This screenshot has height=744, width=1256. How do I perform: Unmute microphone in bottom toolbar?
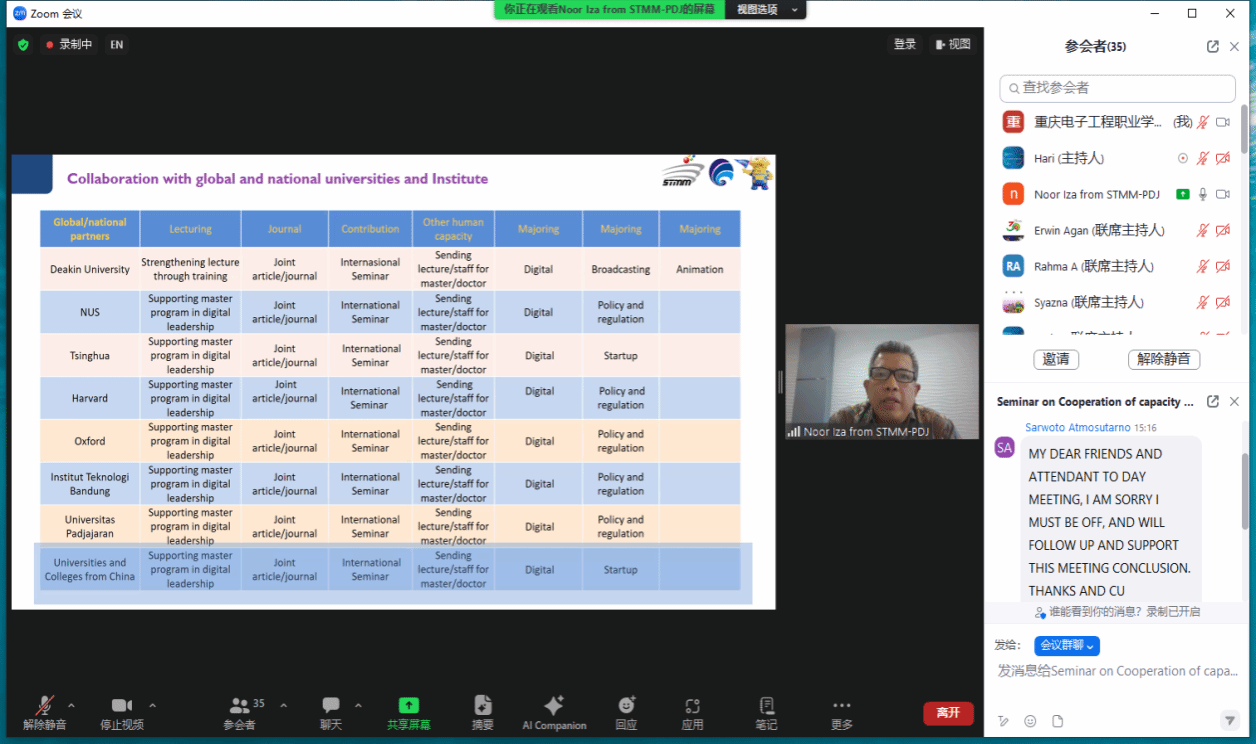pyautogui.click(x=44, y=706)
